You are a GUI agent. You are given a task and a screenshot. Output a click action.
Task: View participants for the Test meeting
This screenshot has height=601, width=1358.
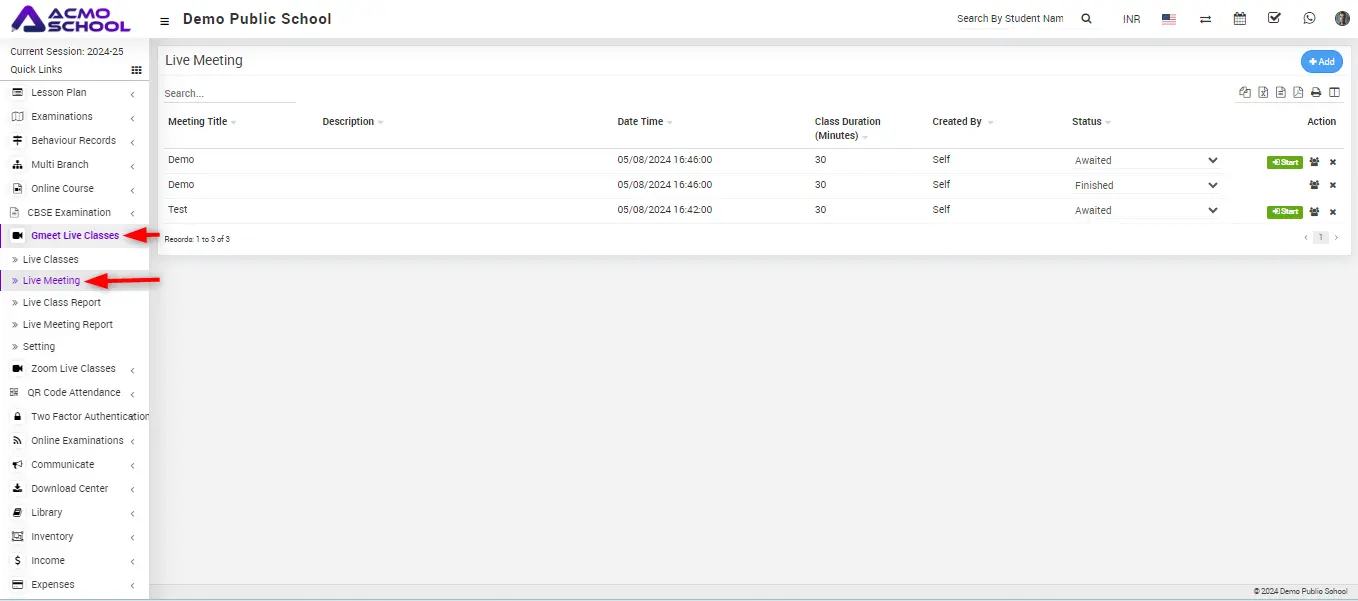(x=1314, y=212)
